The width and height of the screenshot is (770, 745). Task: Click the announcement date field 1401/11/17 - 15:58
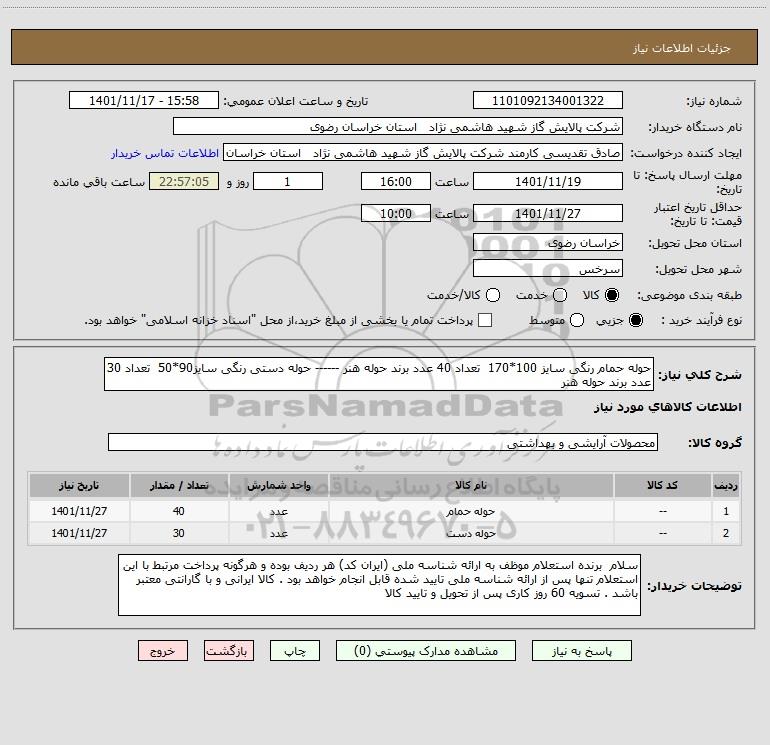(x=144, y=101)
